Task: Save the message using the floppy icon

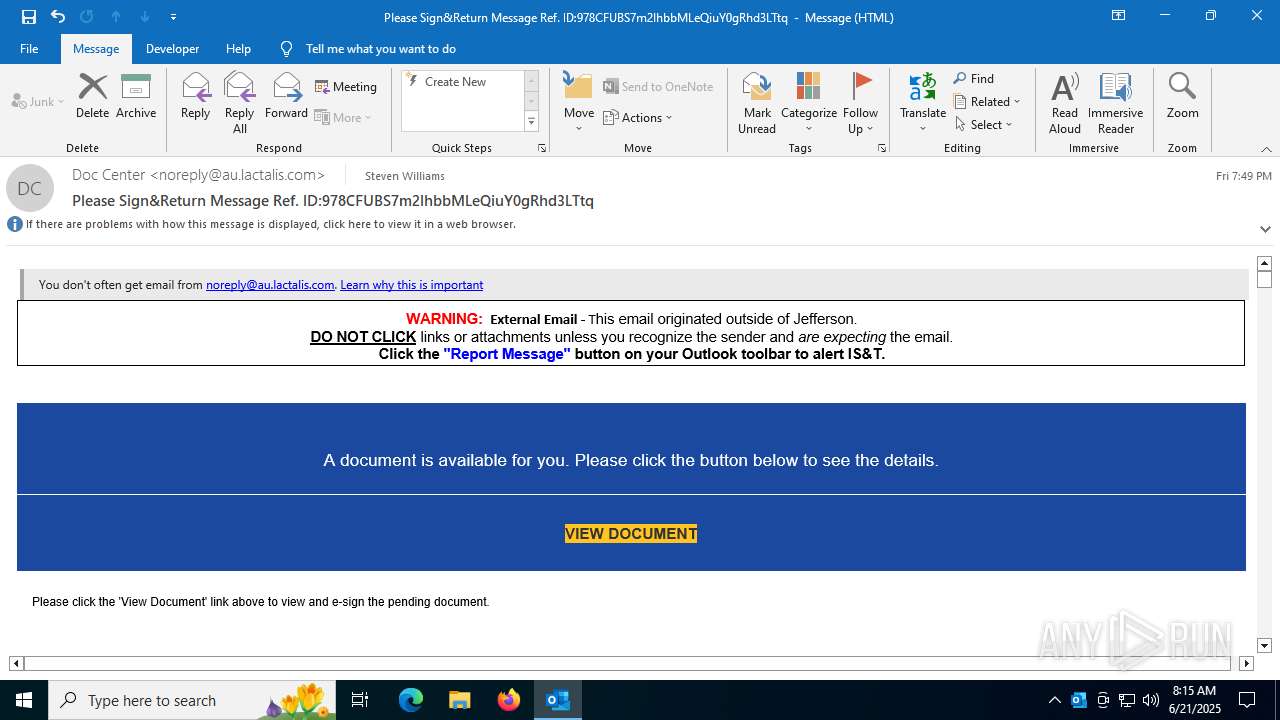Action: point(29,17)
